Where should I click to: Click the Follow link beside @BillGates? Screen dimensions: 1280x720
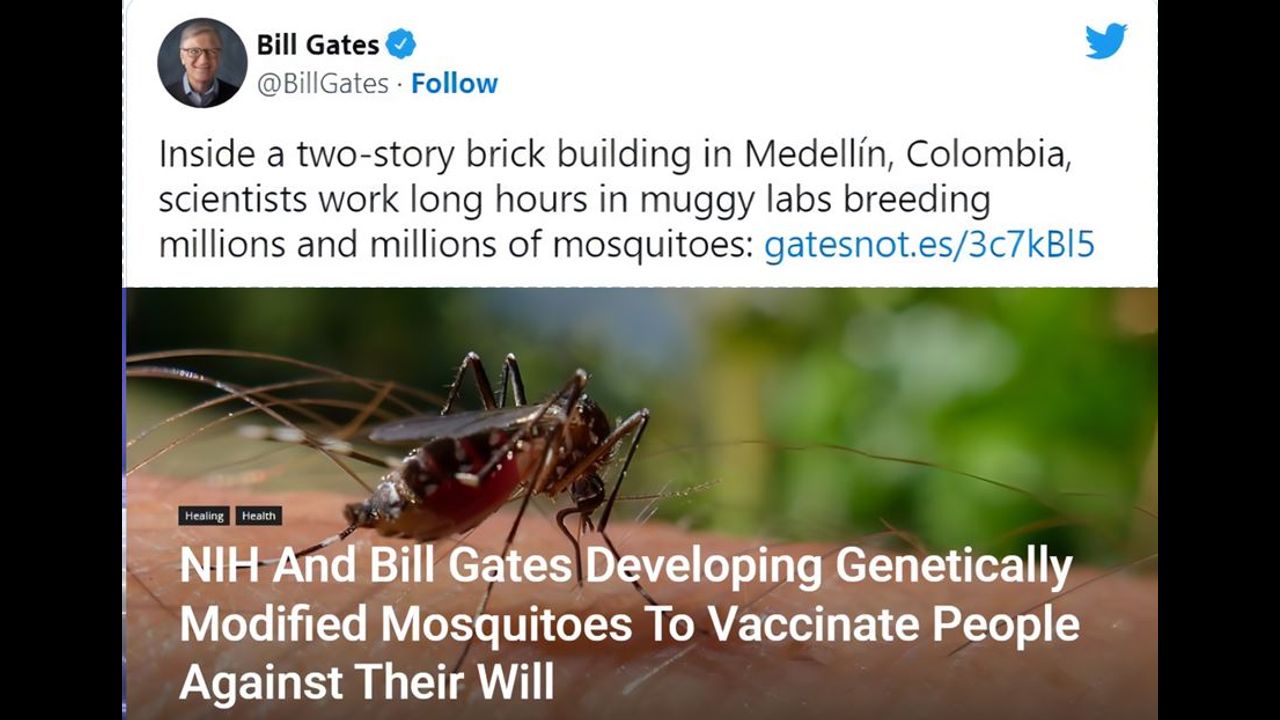point(454,84)
